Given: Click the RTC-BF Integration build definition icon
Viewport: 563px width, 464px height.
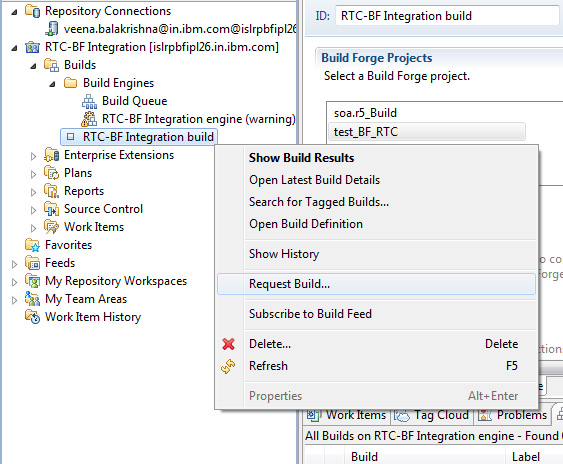Looking at the screenshot, I should tap(70, 136).
